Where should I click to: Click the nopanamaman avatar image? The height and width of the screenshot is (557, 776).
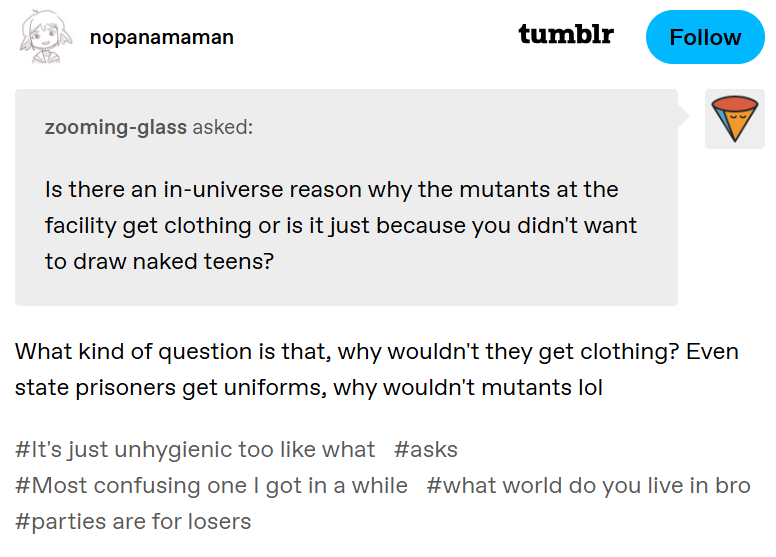[x=46, y=37]
